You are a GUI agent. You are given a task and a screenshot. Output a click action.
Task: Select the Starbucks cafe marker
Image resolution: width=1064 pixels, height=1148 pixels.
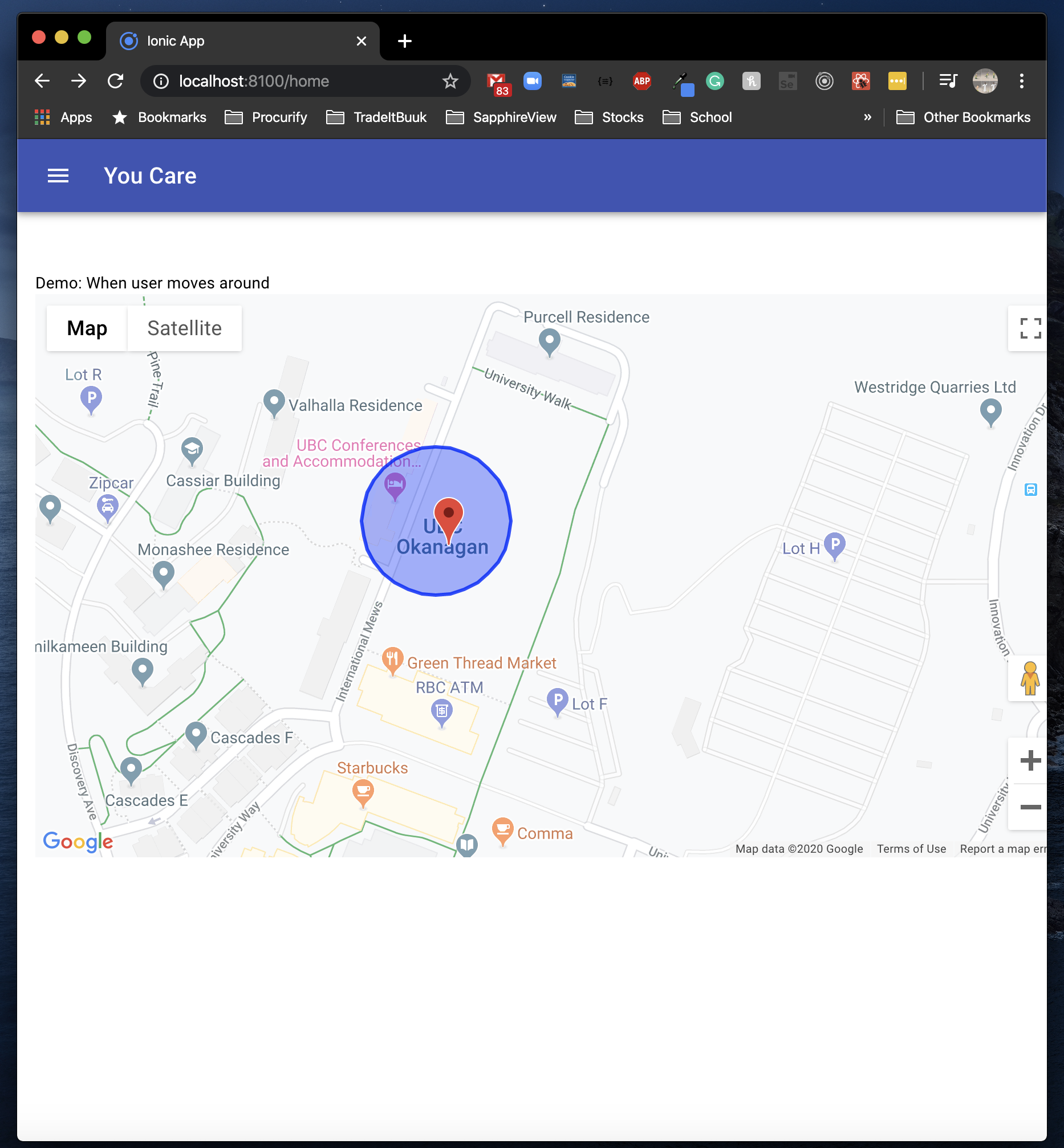coord(363,793)
